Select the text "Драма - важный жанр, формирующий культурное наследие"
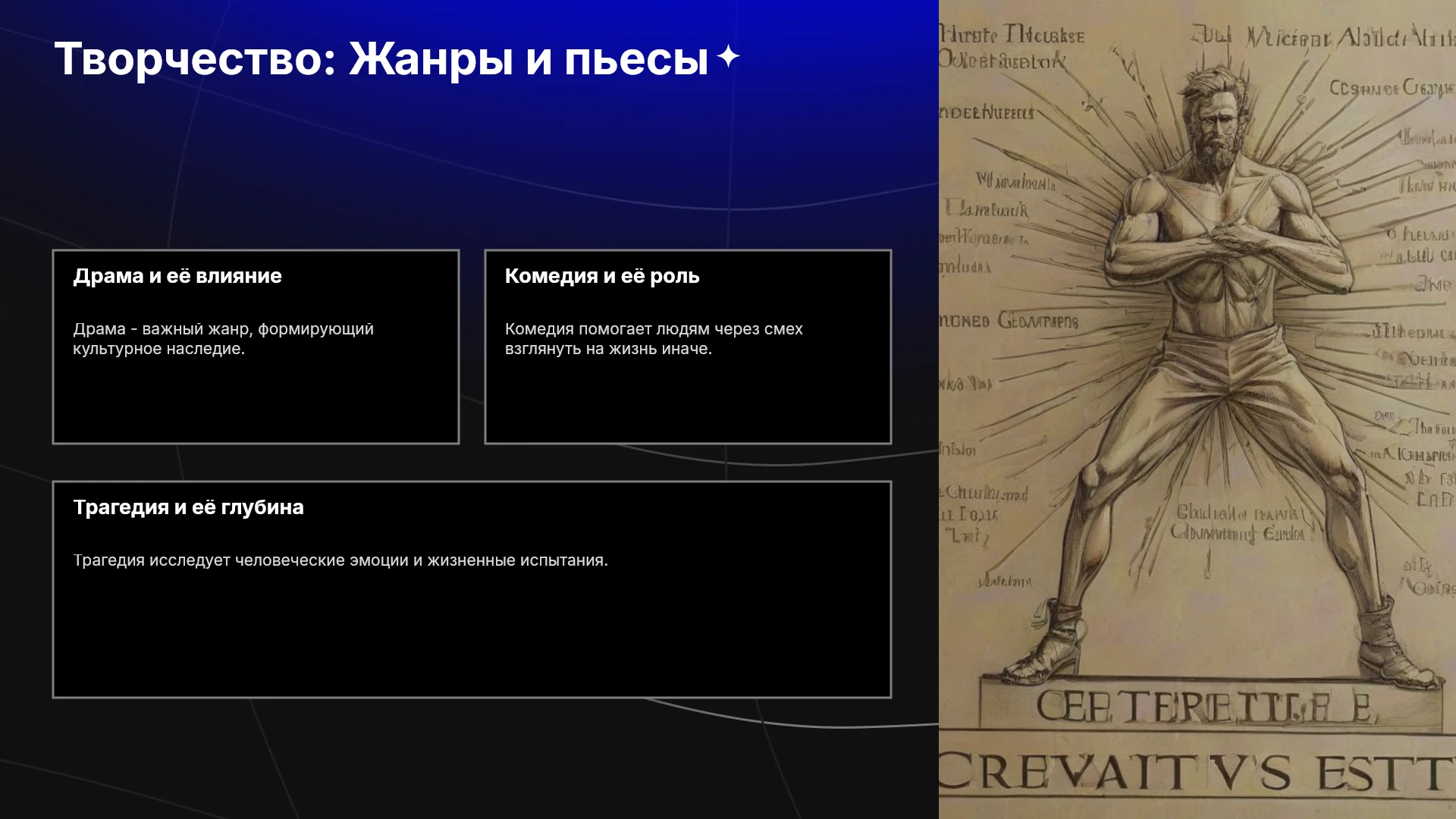The width and height of the screenshot is (1456, 819). (x=223, y=339)
